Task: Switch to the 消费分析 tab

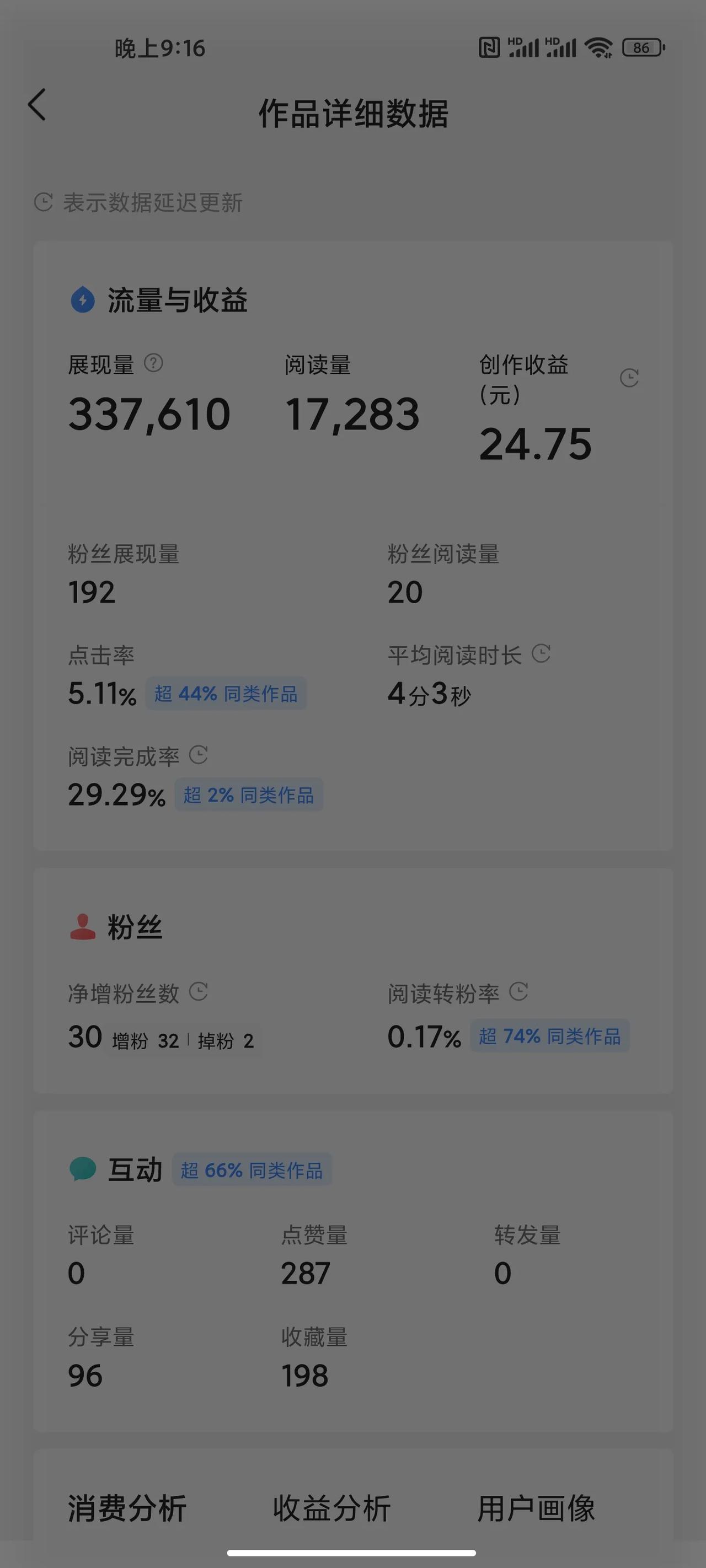Action: coord(127,1508)
